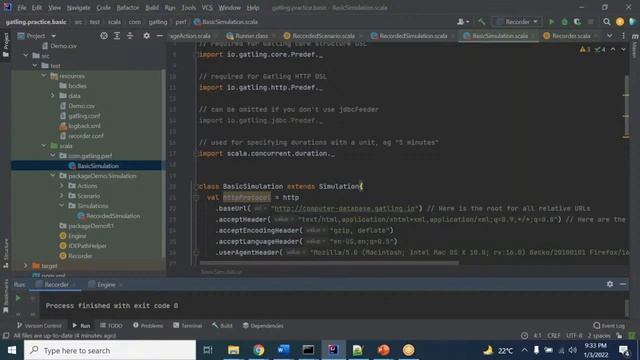Open the Navigate menu
Viewport: 640px width, 360px height.
pos(78,8)
